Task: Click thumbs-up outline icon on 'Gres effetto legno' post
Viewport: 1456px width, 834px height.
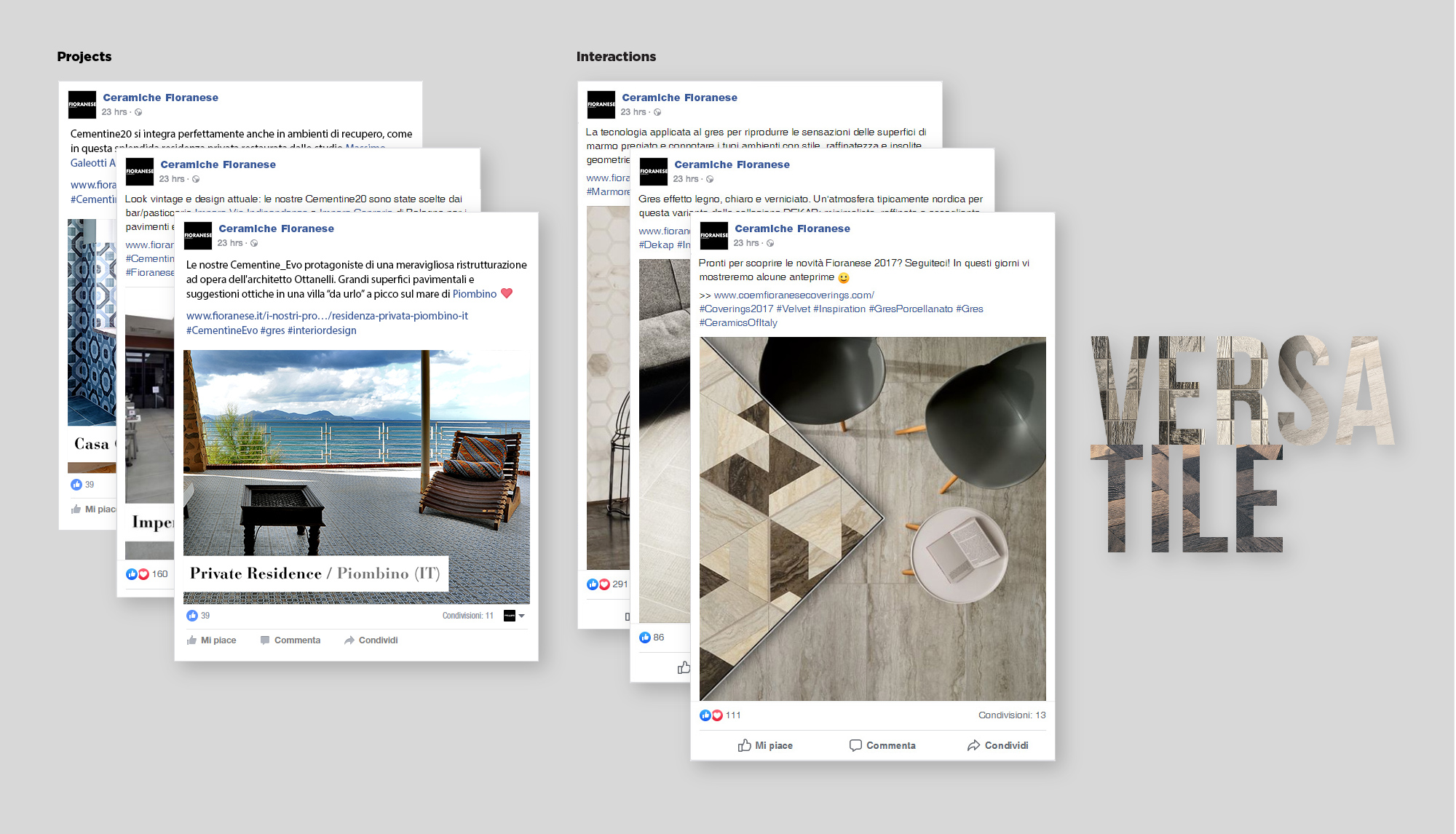Action: (684, 667)
